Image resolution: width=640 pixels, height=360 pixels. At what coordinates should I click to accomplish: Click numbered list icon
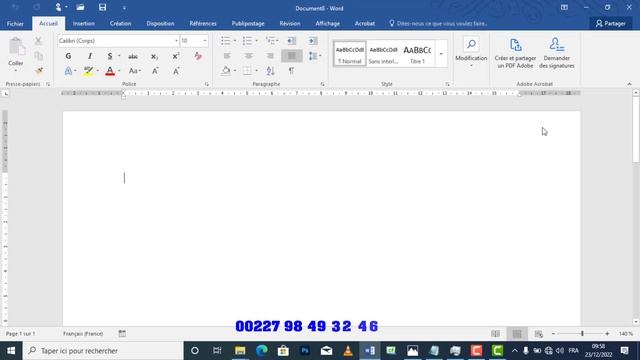[x=247, y=41]
